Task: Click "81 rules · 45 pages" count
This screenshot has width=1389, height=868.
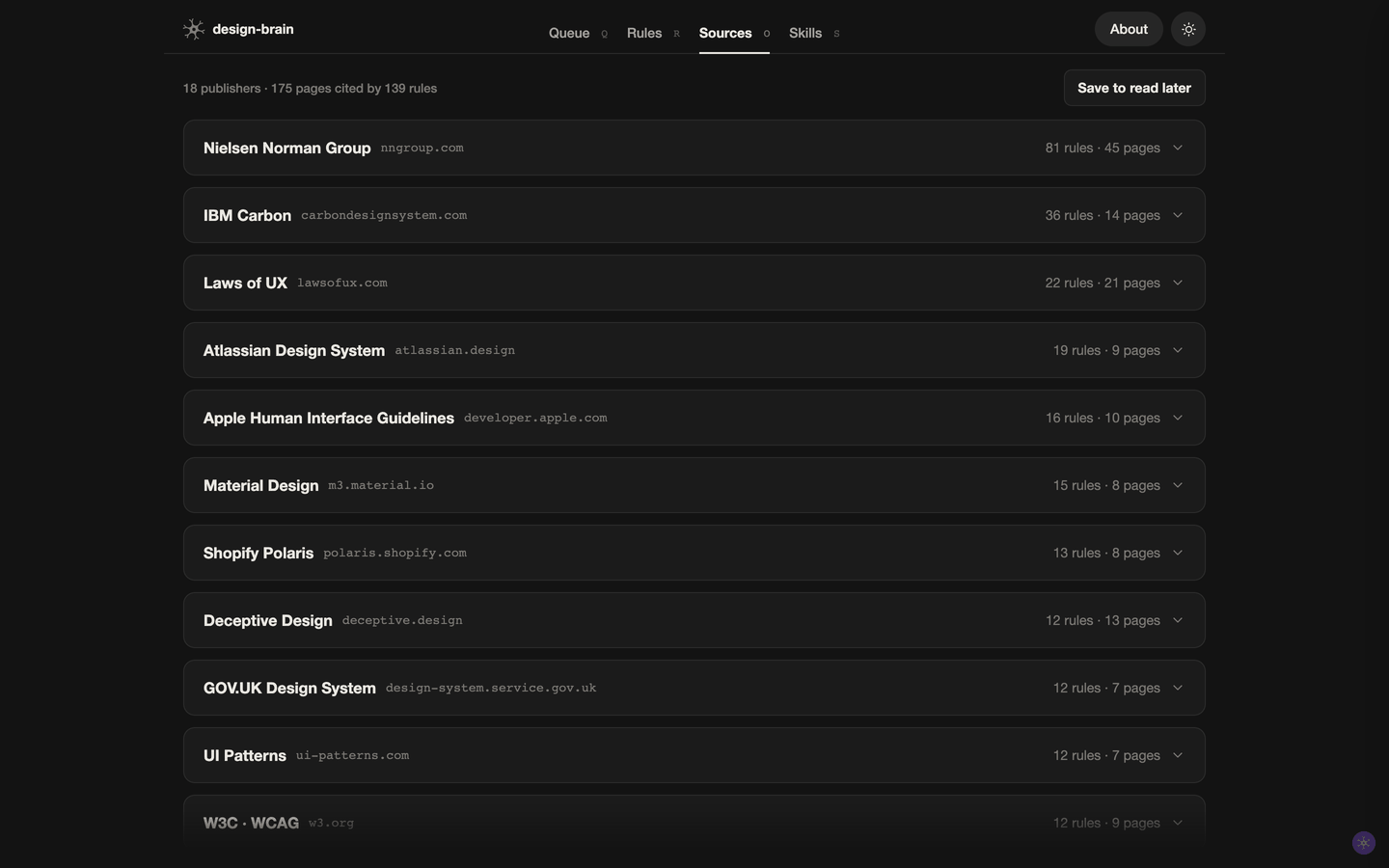Action: coord(1103,148)
